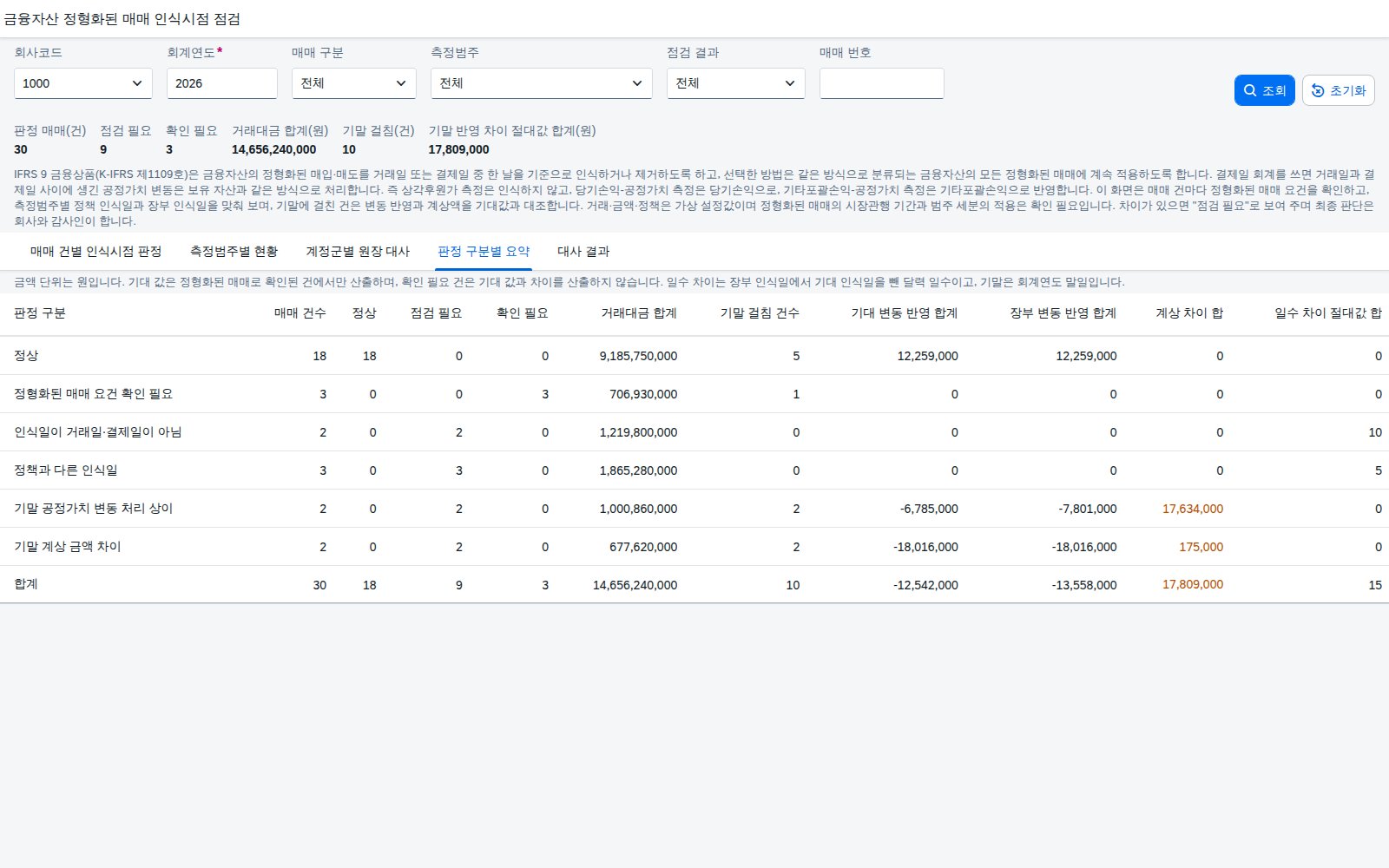Click the 초기화 reset button
Viewport: 1389px width, 868px height.
(x=1338, y=90)
